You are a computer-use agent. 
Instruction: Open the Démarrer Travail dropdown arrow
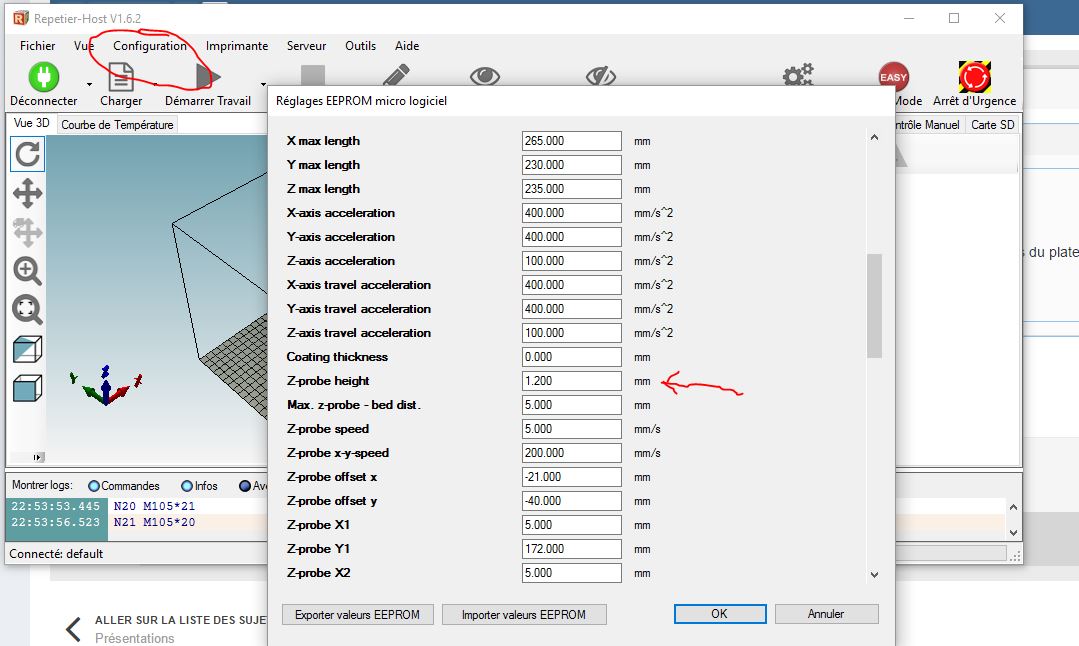click(263, 85)
